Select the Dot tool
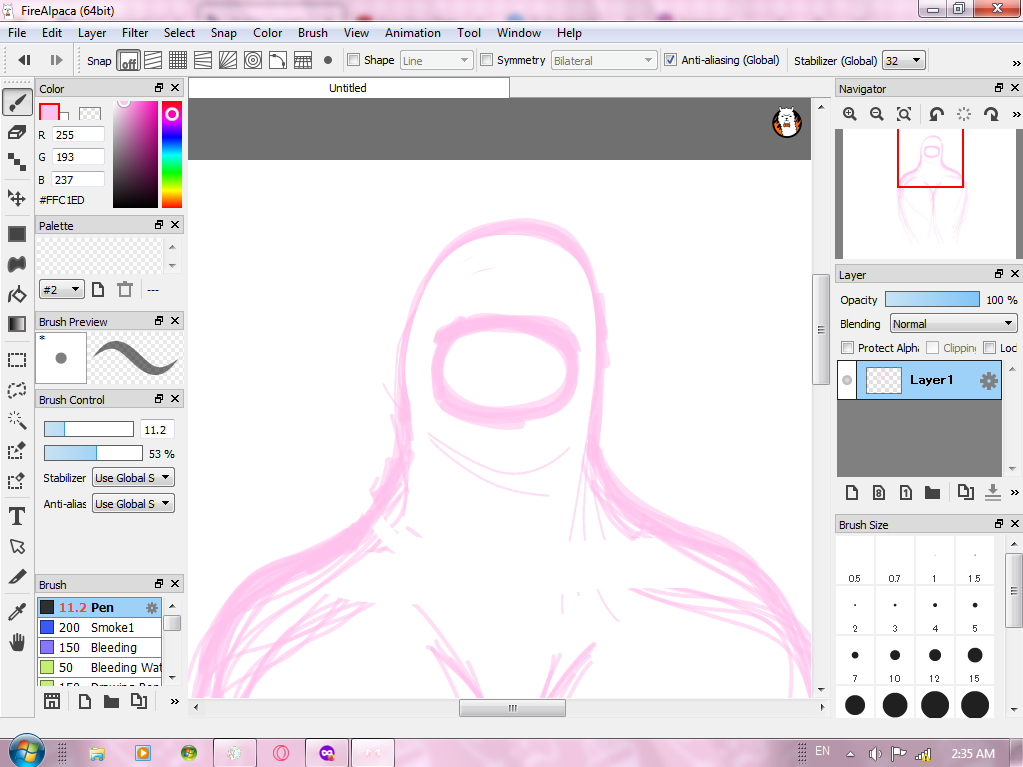1023x767 pixels. click(17, 162)
